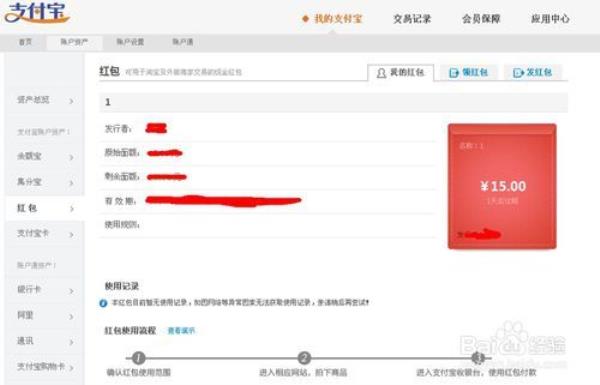Click the 红包使用流程 heading
The image size is (600, 385).
tap(130, 331)
